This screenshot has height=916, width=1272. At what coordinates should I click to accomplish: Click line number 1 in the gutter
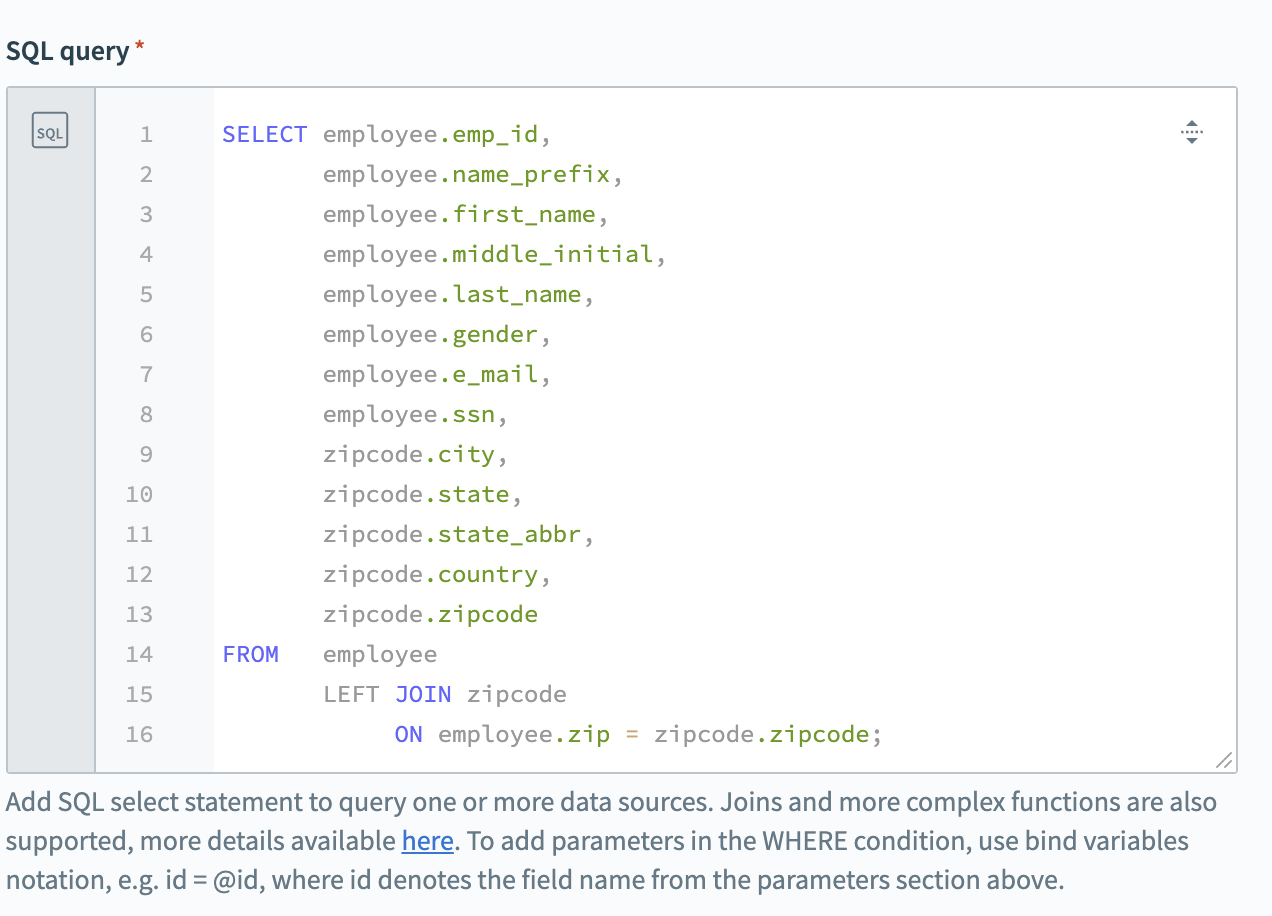(x=146, y=133)
